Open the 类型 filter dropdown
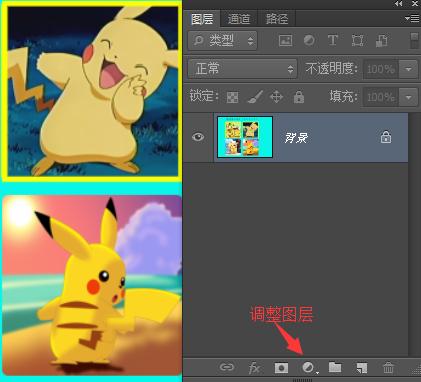This screenshot has width=421, height=382. click(222, 41)
